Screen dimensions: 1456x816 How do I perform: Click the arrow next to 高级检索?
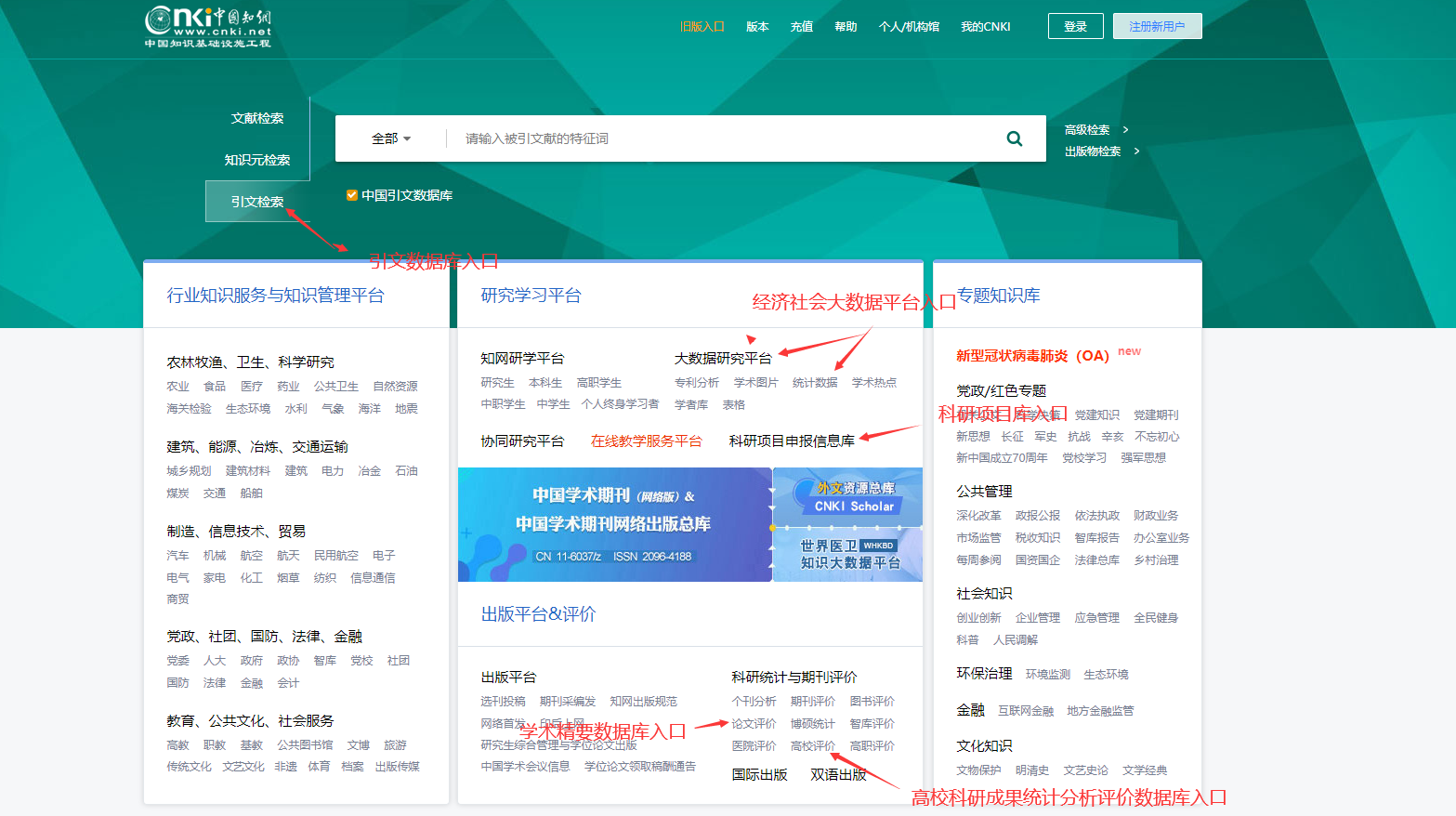pos(1125,130)
